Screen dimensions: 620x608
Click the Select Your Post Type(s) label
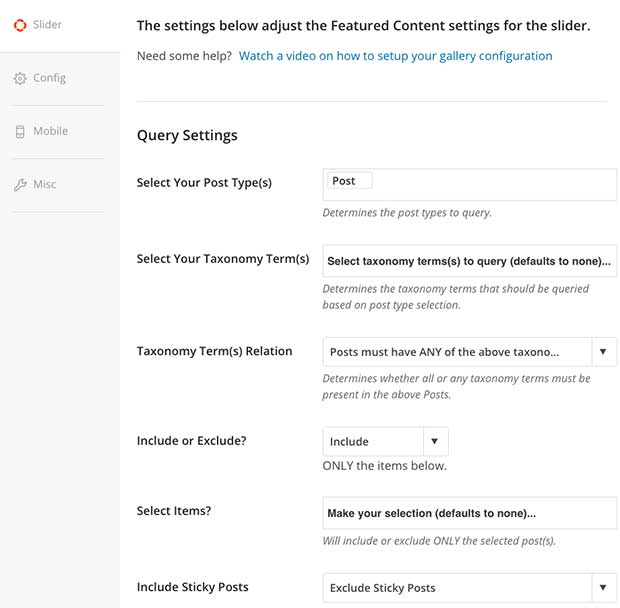[x=204, y=183]
